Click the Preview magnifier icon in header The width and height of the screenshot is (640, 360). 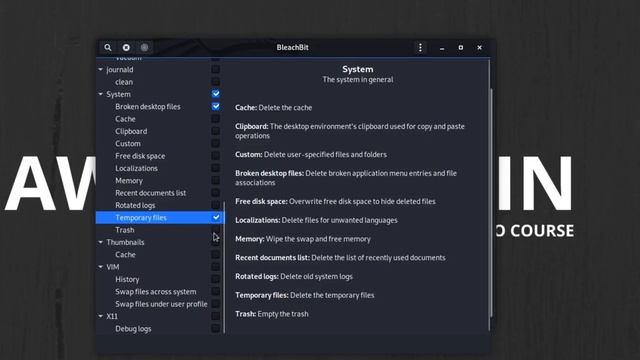pos(108,47)
